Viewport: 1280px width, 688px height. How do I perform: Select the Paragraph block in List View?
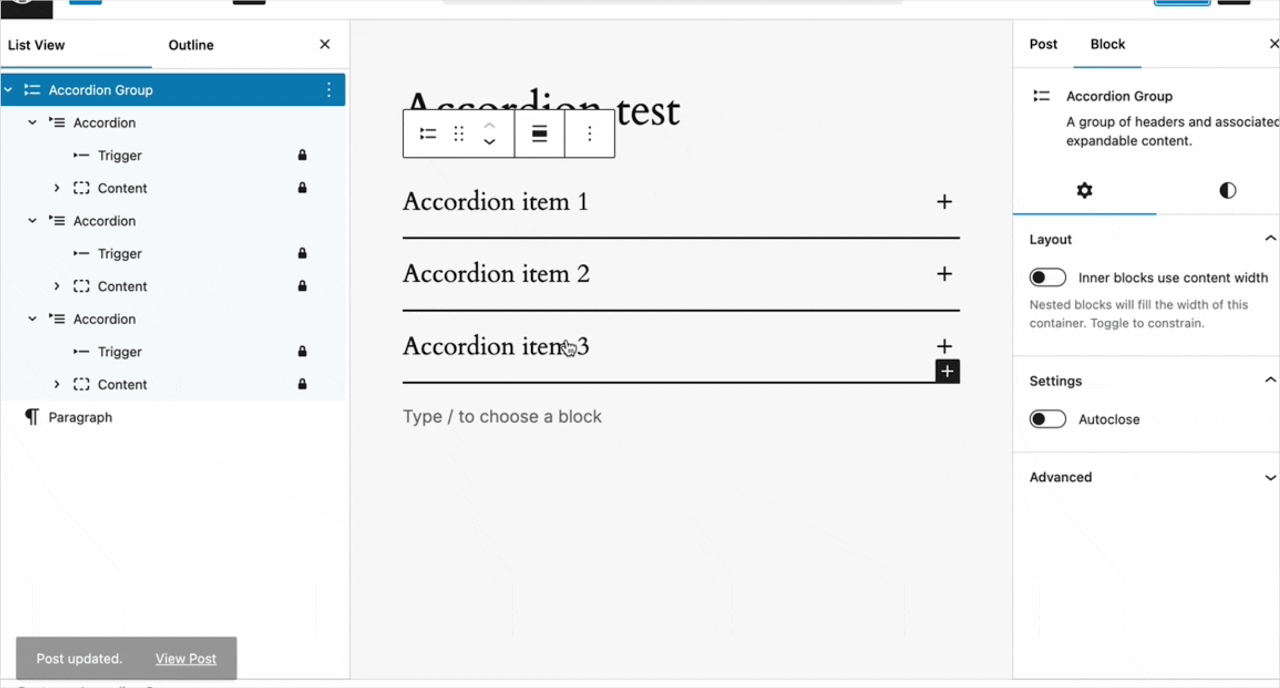80,417
